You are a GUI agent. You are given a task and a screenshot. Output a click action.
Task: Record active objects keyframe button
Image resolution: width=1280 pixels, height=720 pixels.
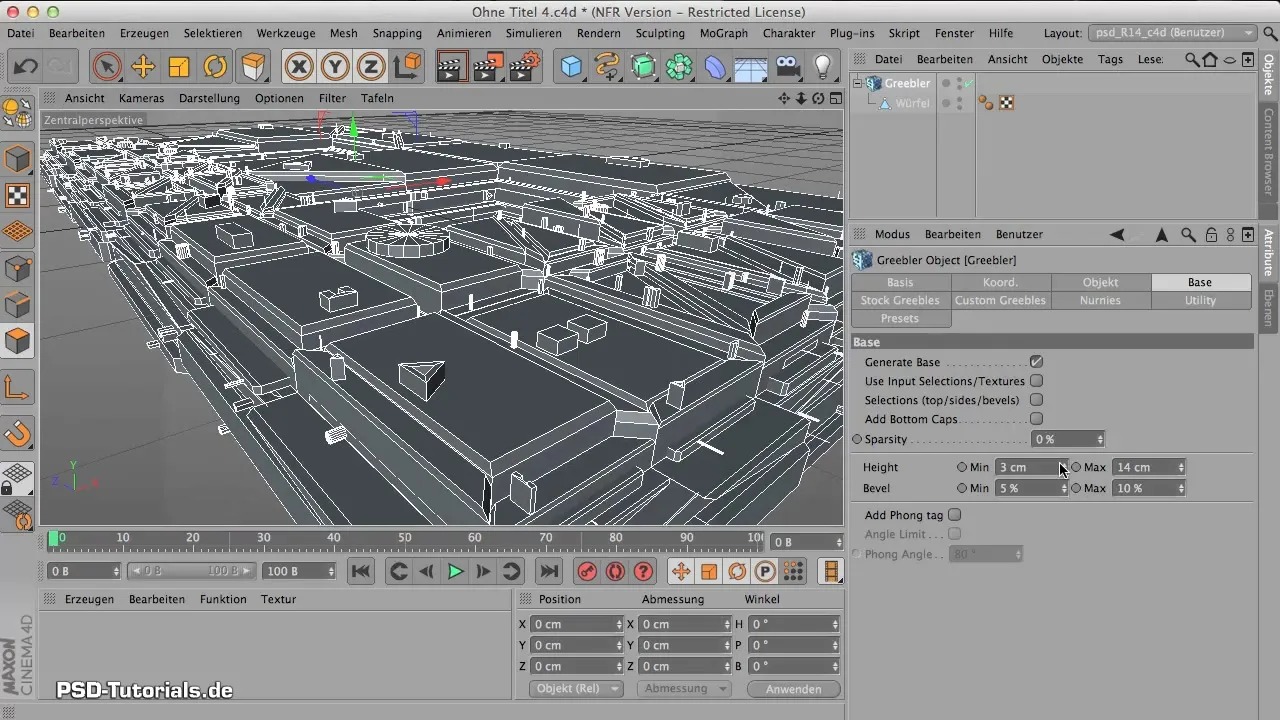pyautogui.click(x=587, y=572)
